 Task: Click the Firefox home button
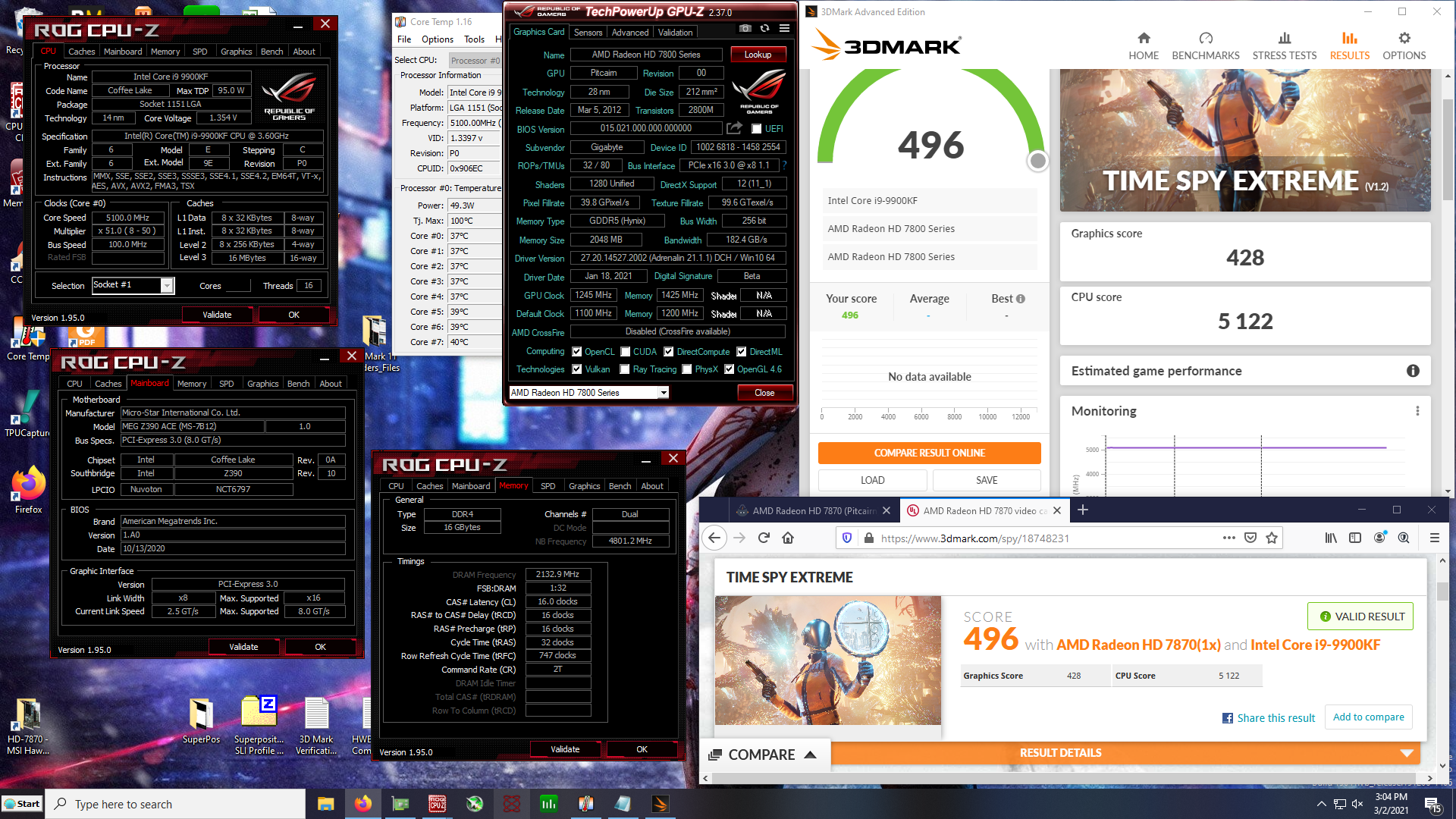pos(788,538)
